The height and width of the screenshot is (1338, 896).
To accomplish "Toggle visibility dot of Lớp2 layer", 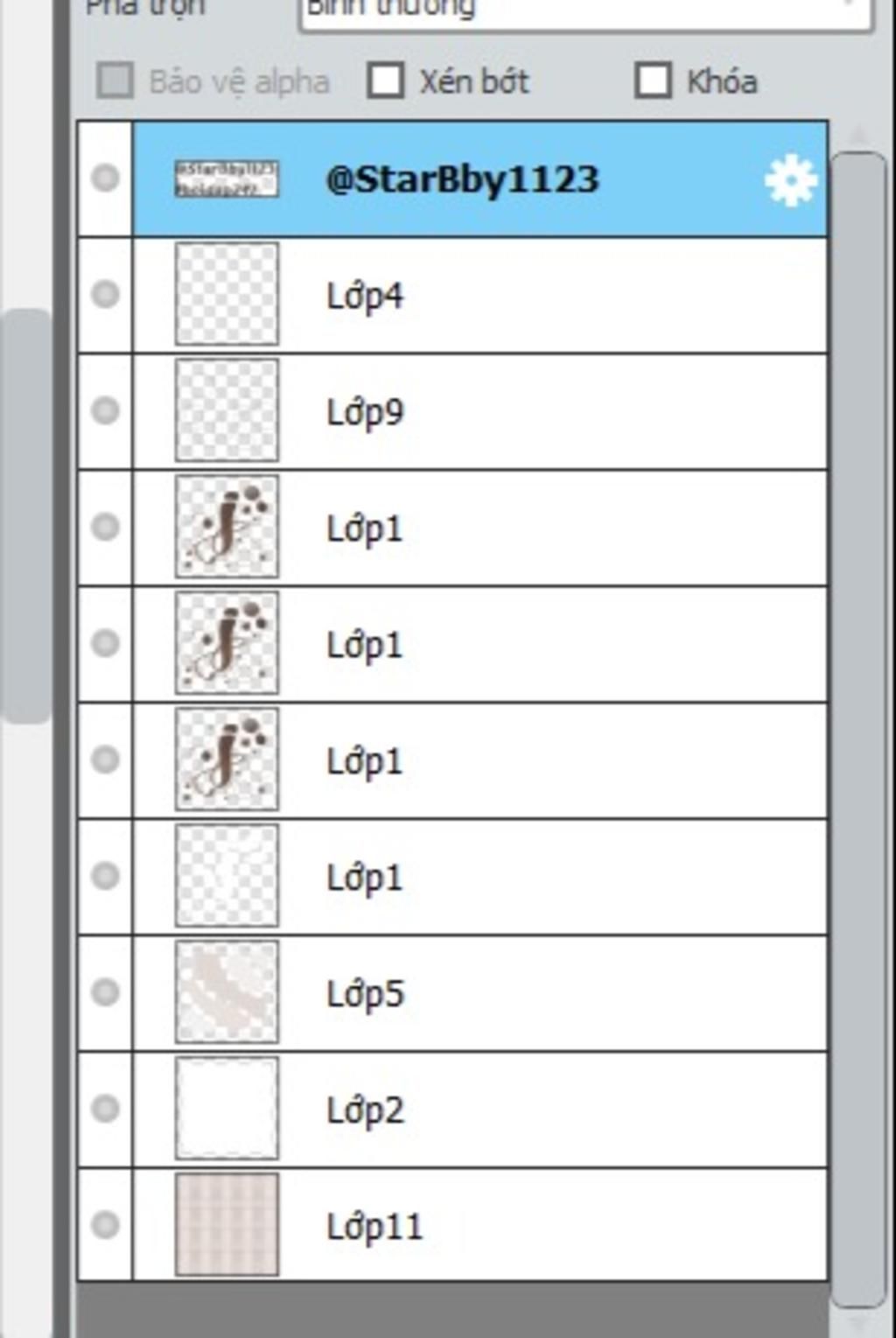I will [105, 1109].
